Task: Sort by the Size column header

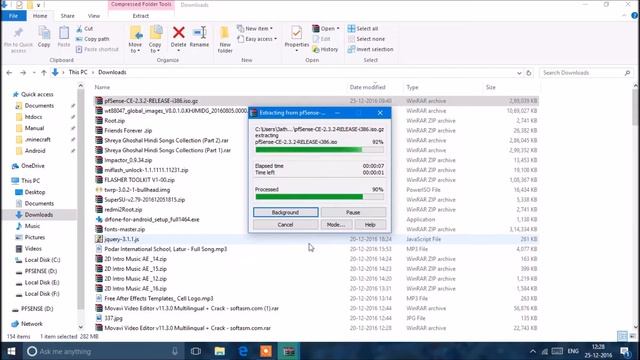Action: point(491,87)
